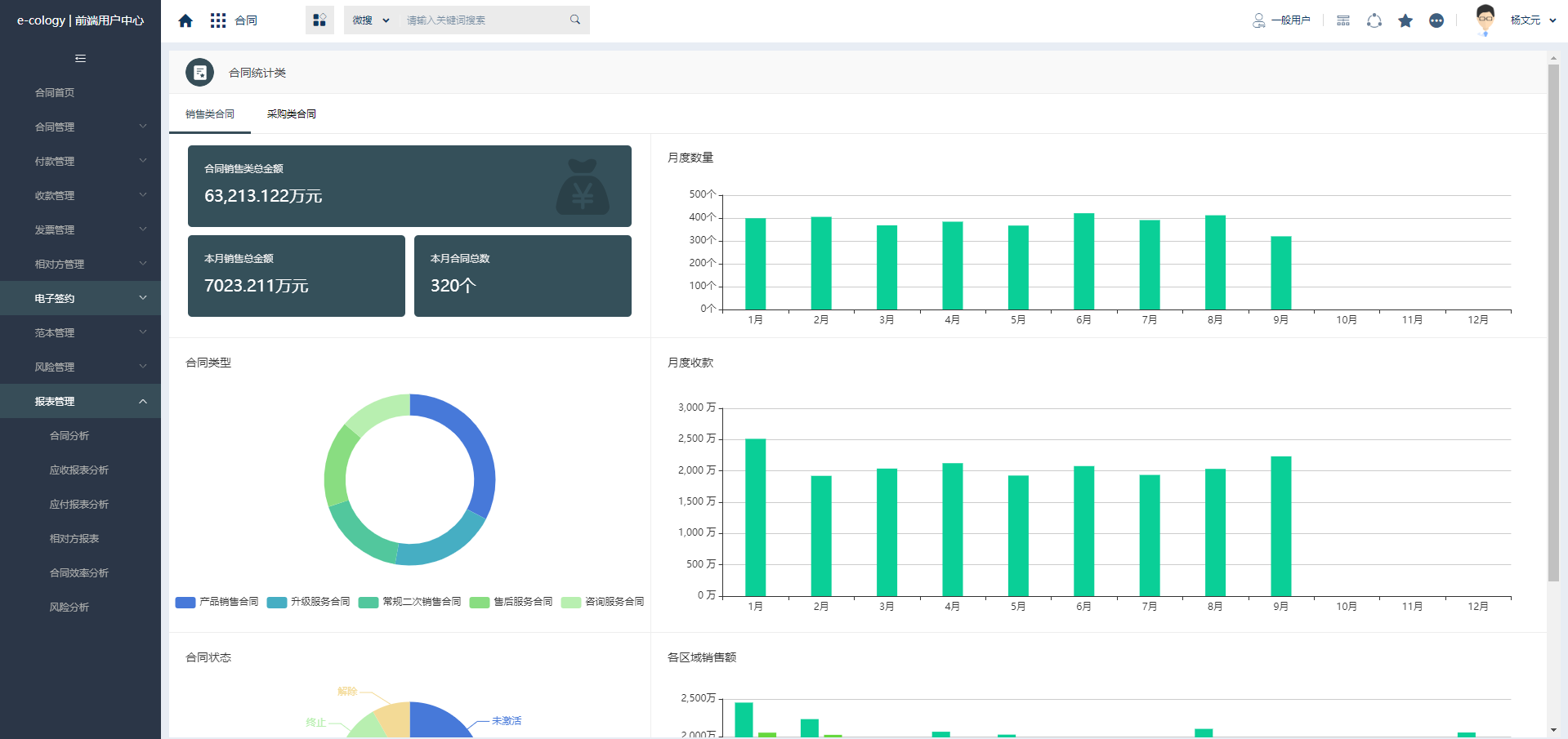Click the 合同销售类总金额 card

409,186
